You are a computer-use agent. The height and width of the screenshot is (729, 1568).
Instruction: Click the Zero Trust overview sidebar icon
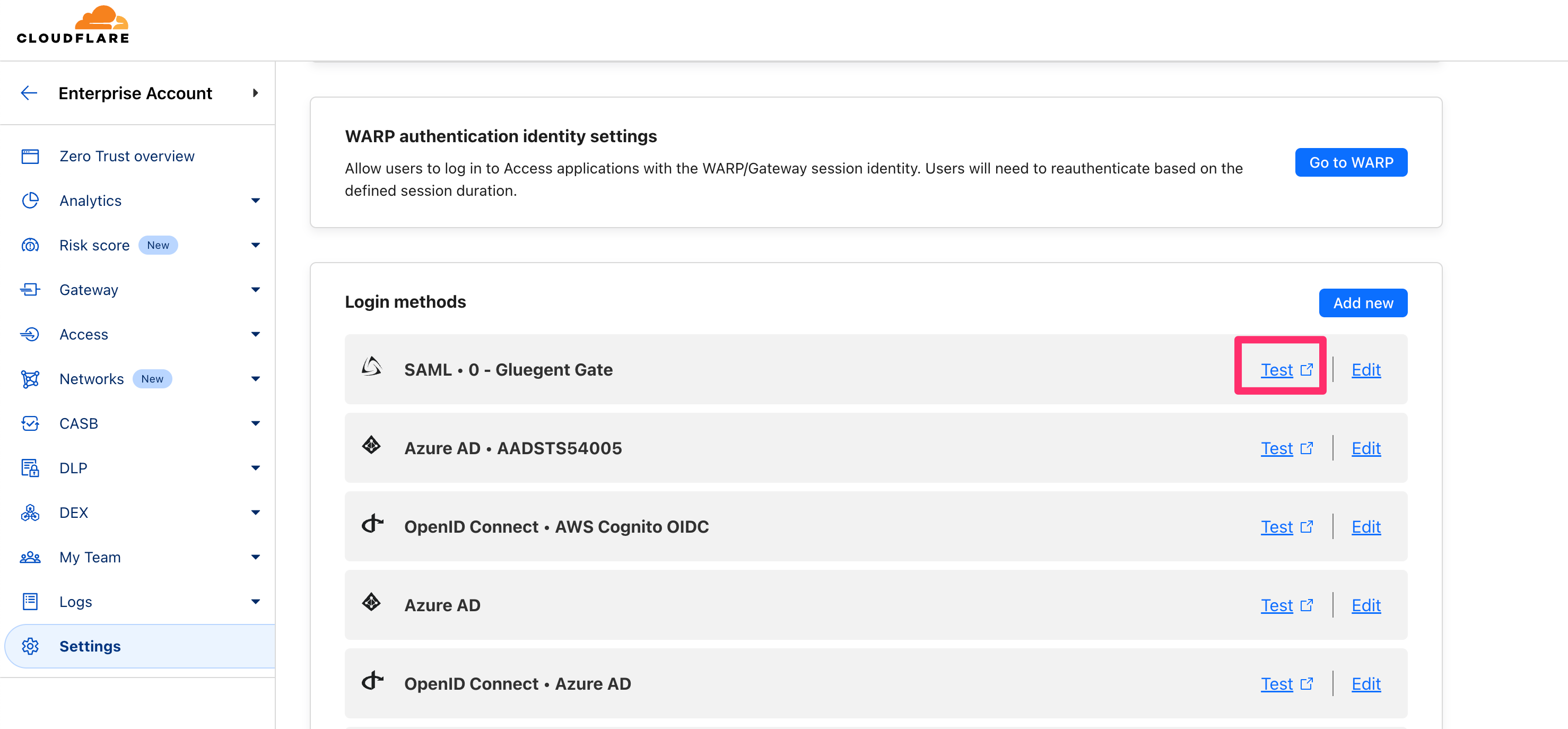pos(30,156)
